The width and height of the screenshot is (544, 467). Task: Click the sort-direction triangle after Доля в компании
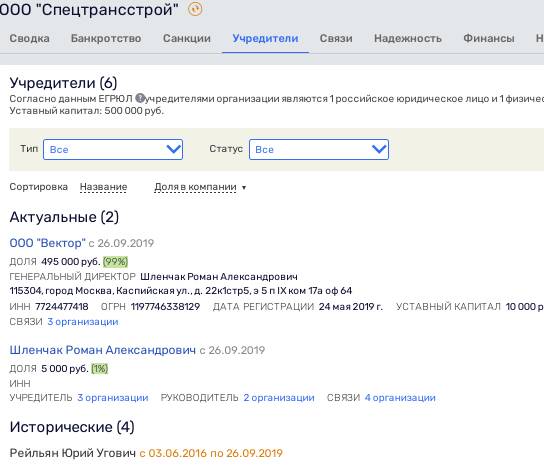[x=244, y=188]
